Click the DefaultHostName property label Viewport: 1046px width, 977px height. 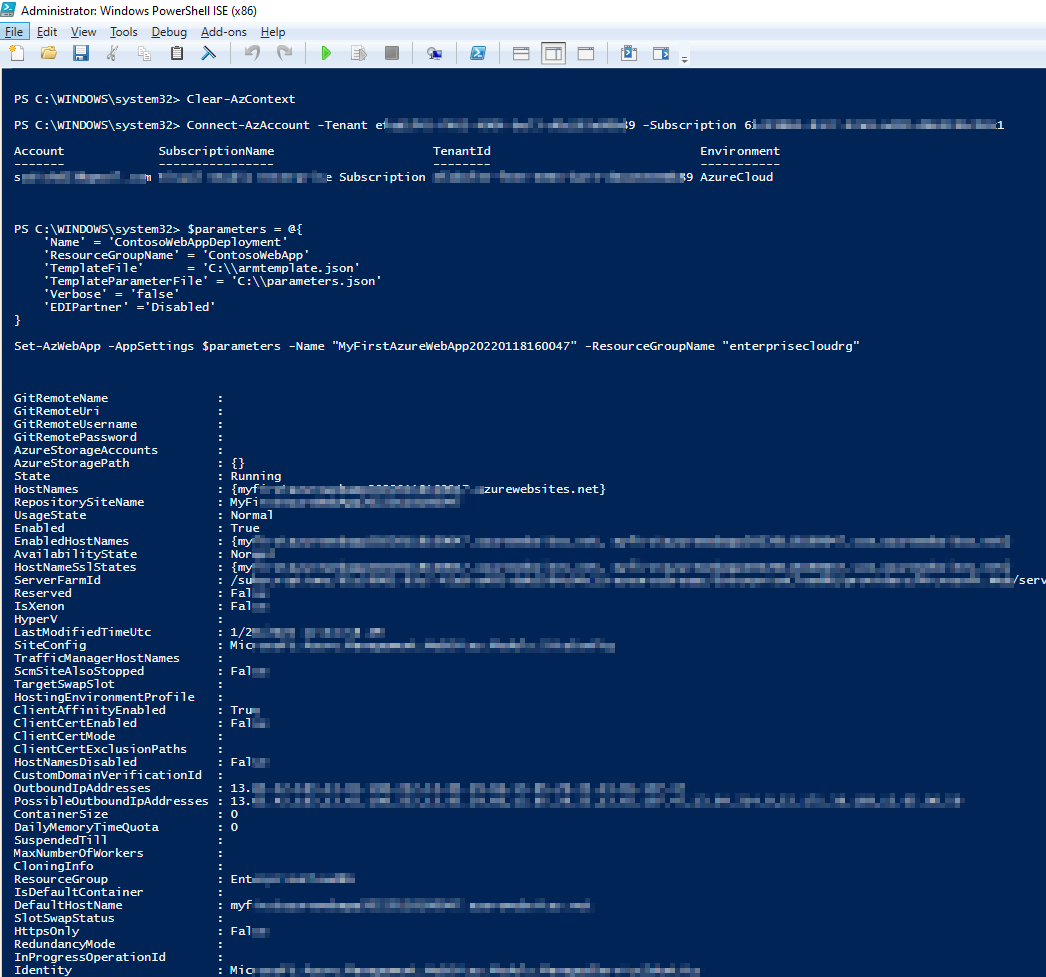tap(68, 905)
